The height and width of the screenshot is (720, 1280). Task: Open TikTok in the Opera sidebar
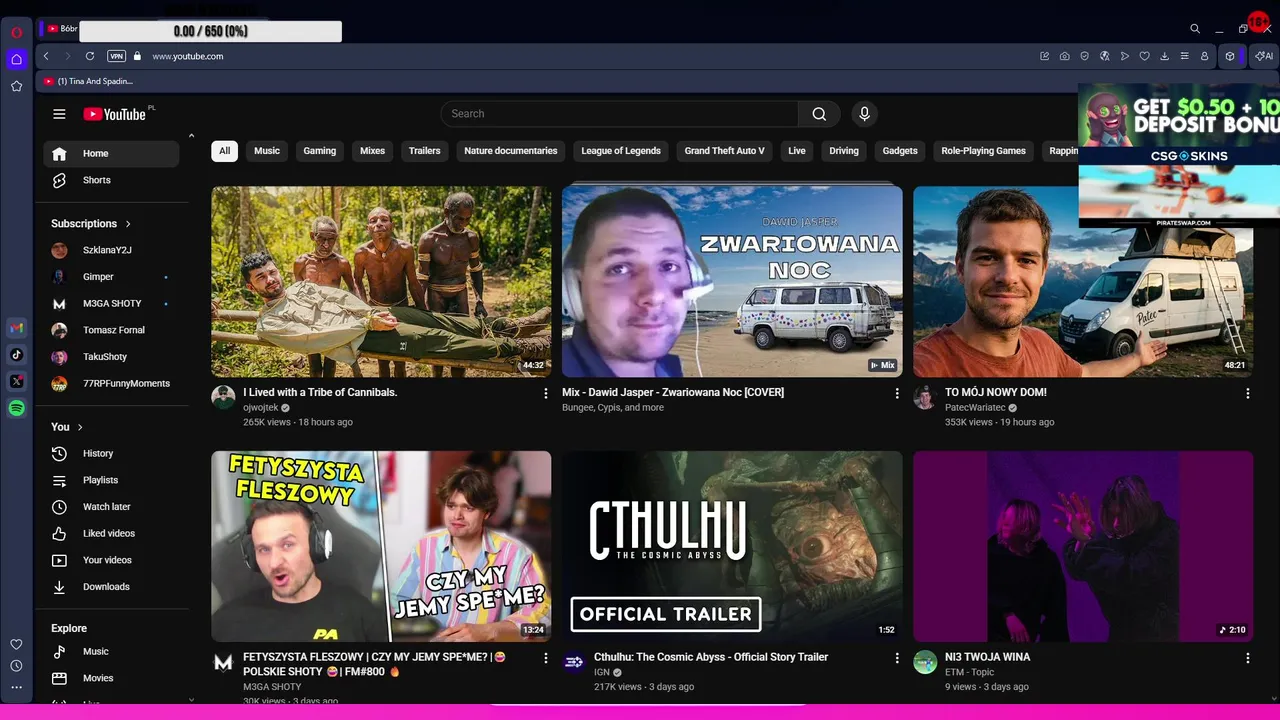(16, 354)
